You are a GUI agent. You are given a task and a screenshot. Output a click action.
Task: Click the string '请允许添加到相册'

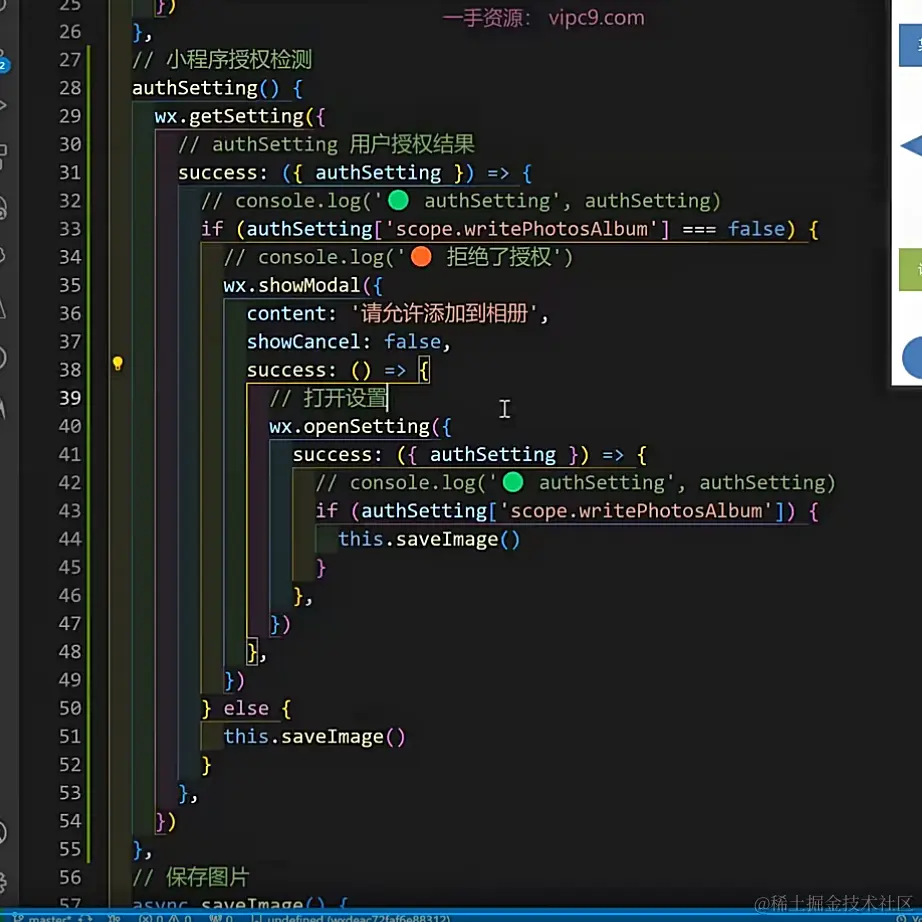pyautogui.click(x=445, y=313)
